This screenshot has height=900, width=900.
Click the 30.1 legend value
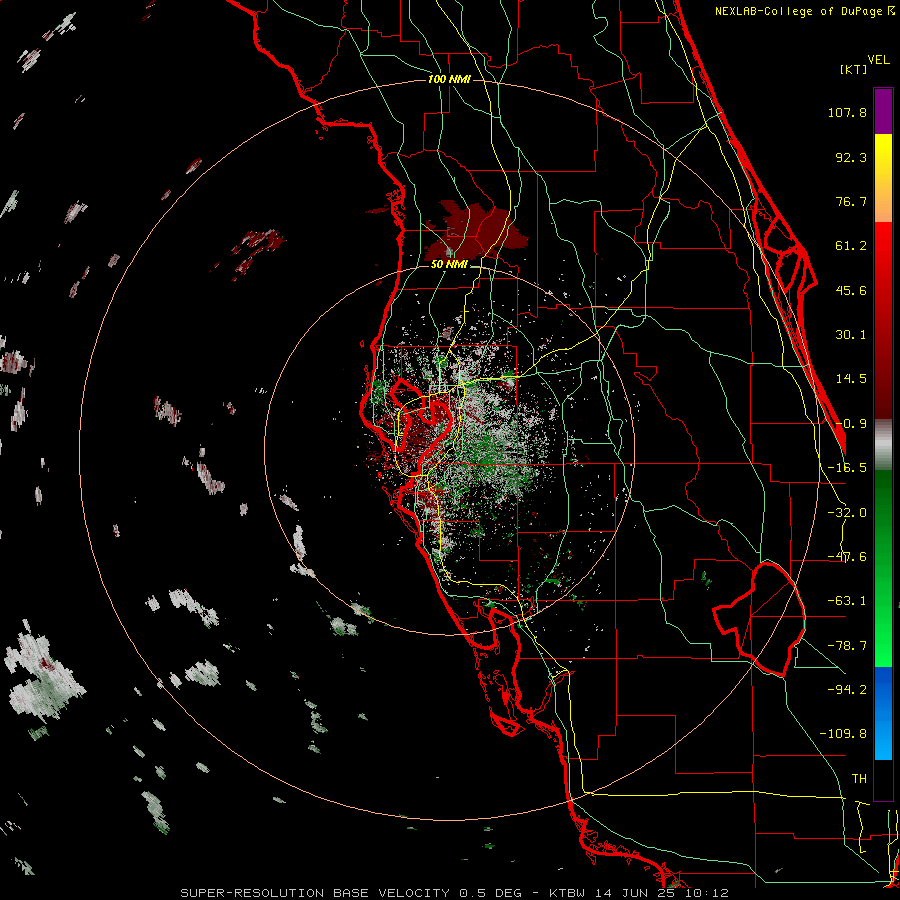[x=851, y=335]
